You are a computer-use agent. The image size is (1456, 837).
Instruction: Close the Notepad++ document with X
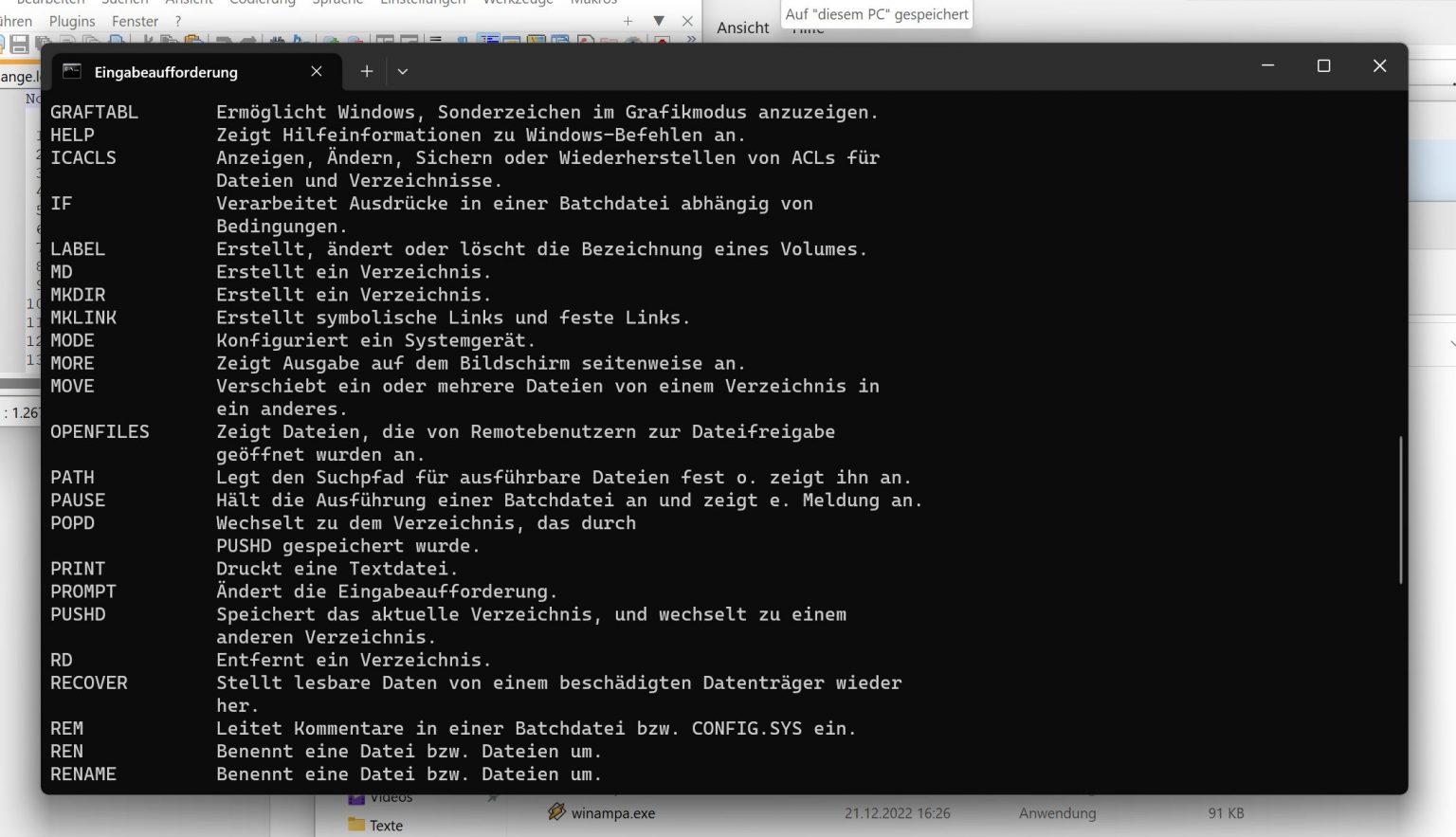coord(687,21)
